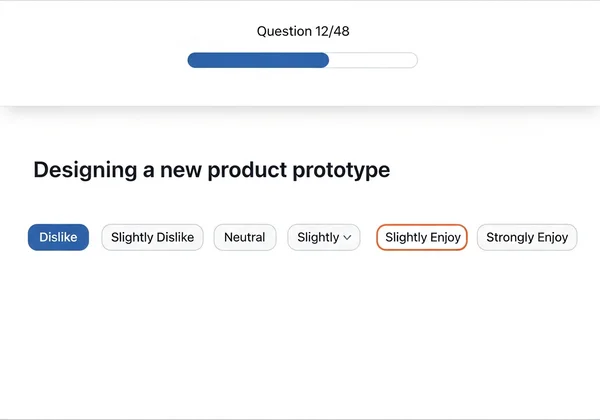Click the unfilled white part of progress bar

pos(373,60)
